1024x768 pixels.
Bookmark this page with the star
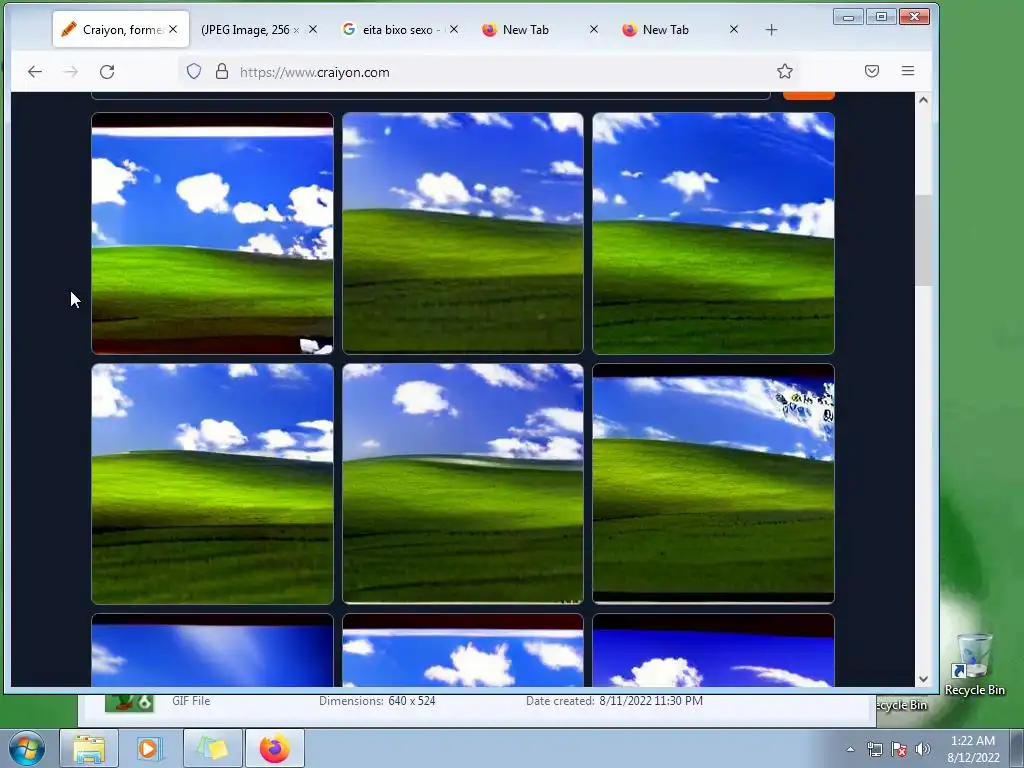pyautogui.click(x=785, y=71)
